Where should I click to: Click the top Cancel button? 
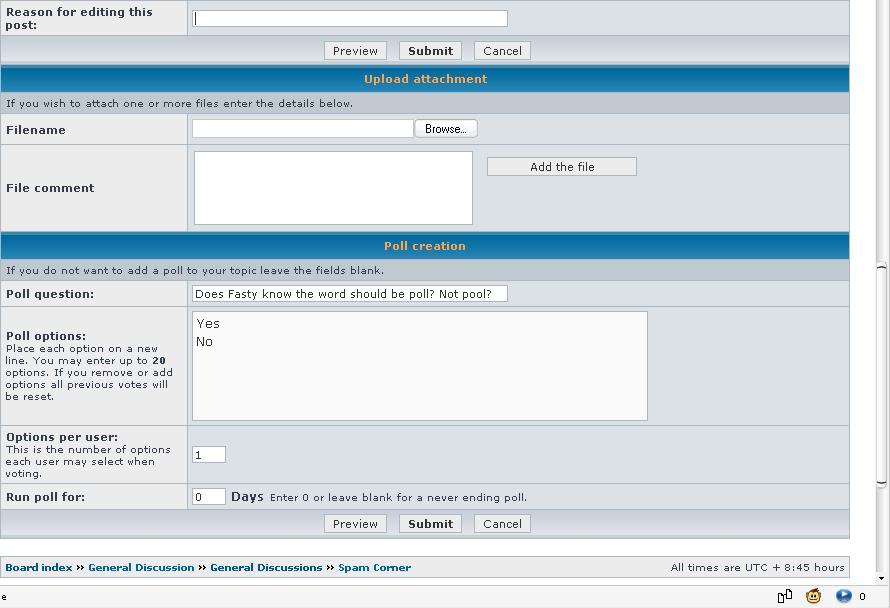tap(502, 51)
